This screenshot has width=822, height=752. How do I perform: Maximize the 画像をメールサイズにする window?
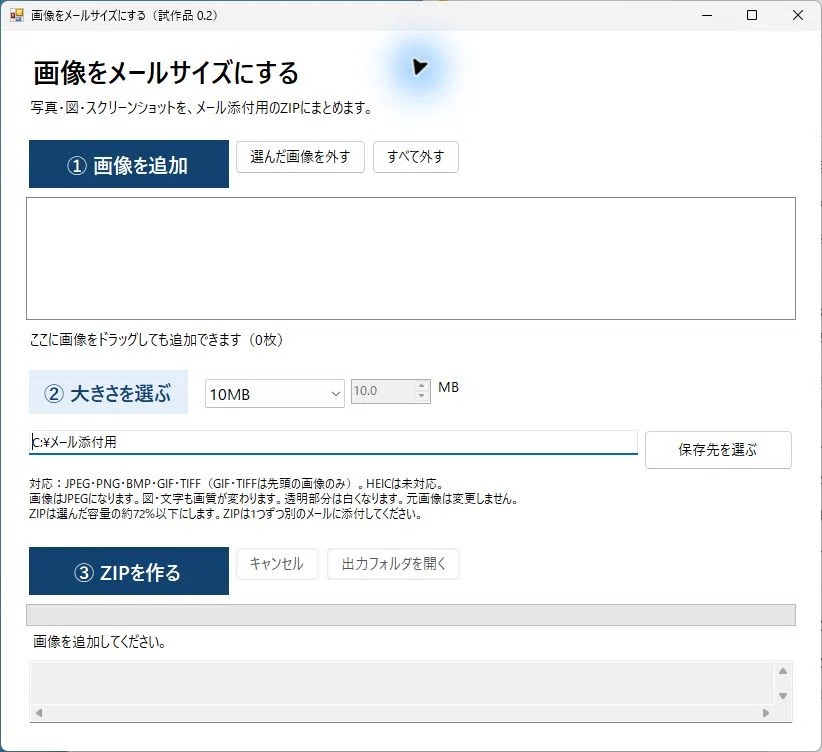pyautogui.click(x=752, y=15)
